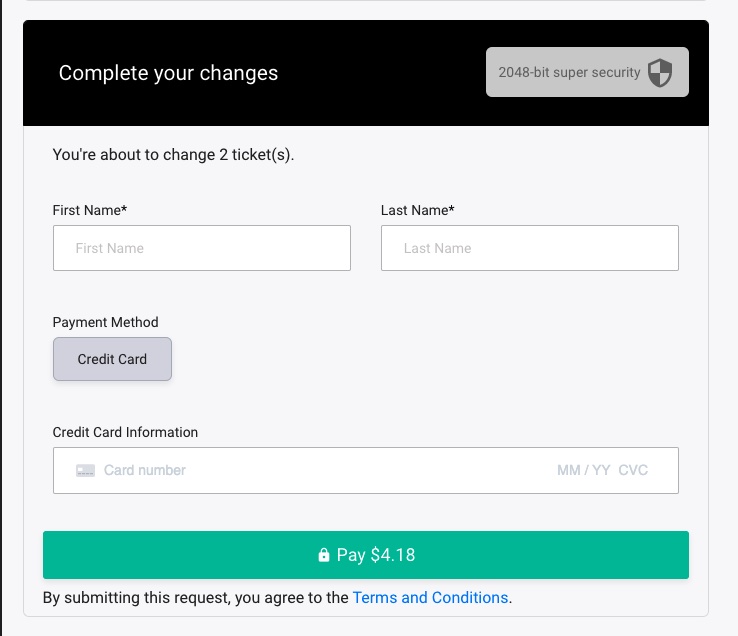The width and height of the screenshot is (738, 636).
Task: Open the Terms and Conditions link
Action: (x=430, y=597)
